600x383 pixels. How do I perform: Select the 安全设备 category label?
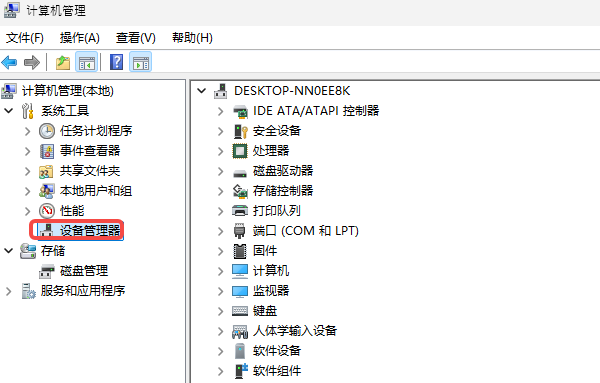[x=277, y=131]
